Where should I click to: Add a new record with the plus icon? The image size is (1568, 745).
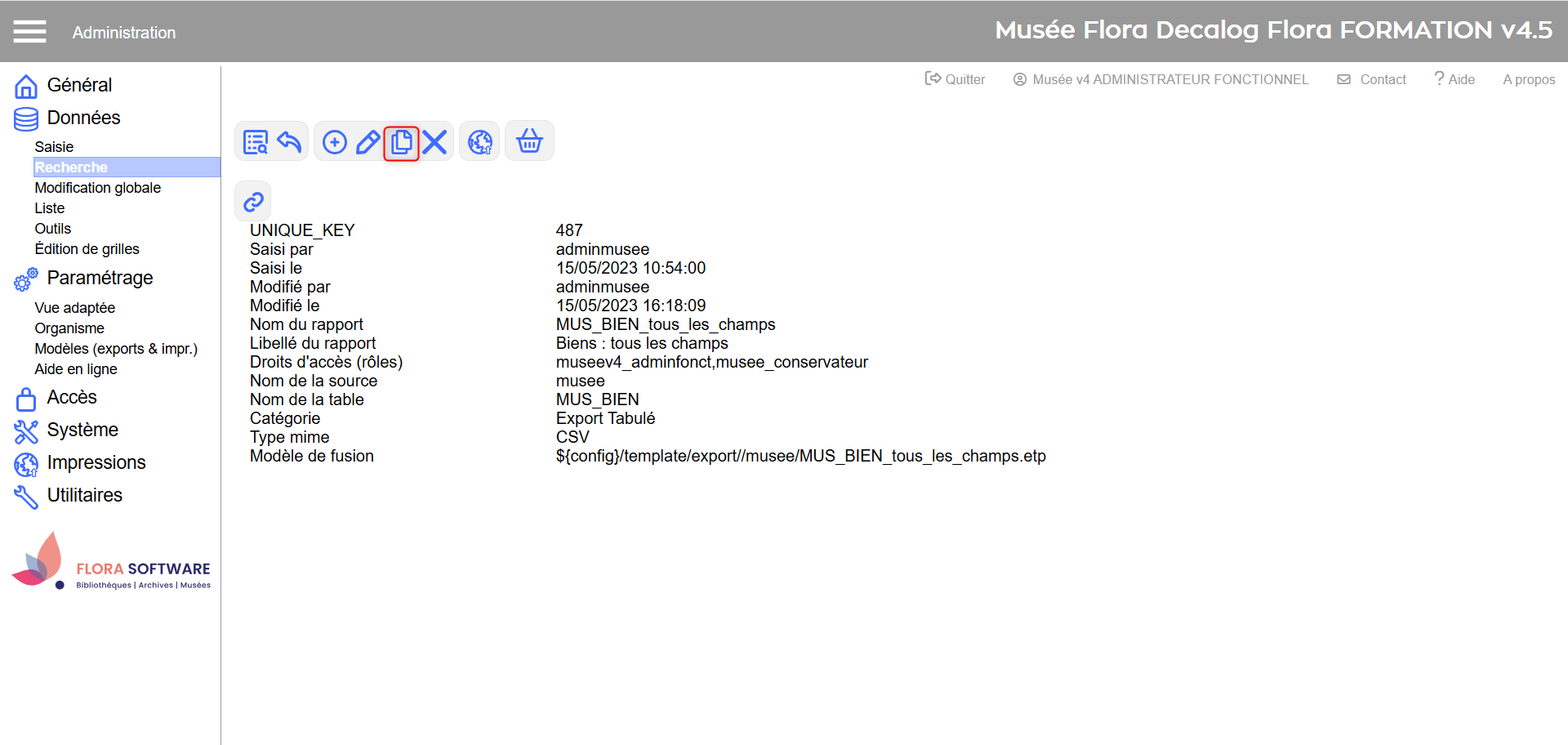point(335,142)
